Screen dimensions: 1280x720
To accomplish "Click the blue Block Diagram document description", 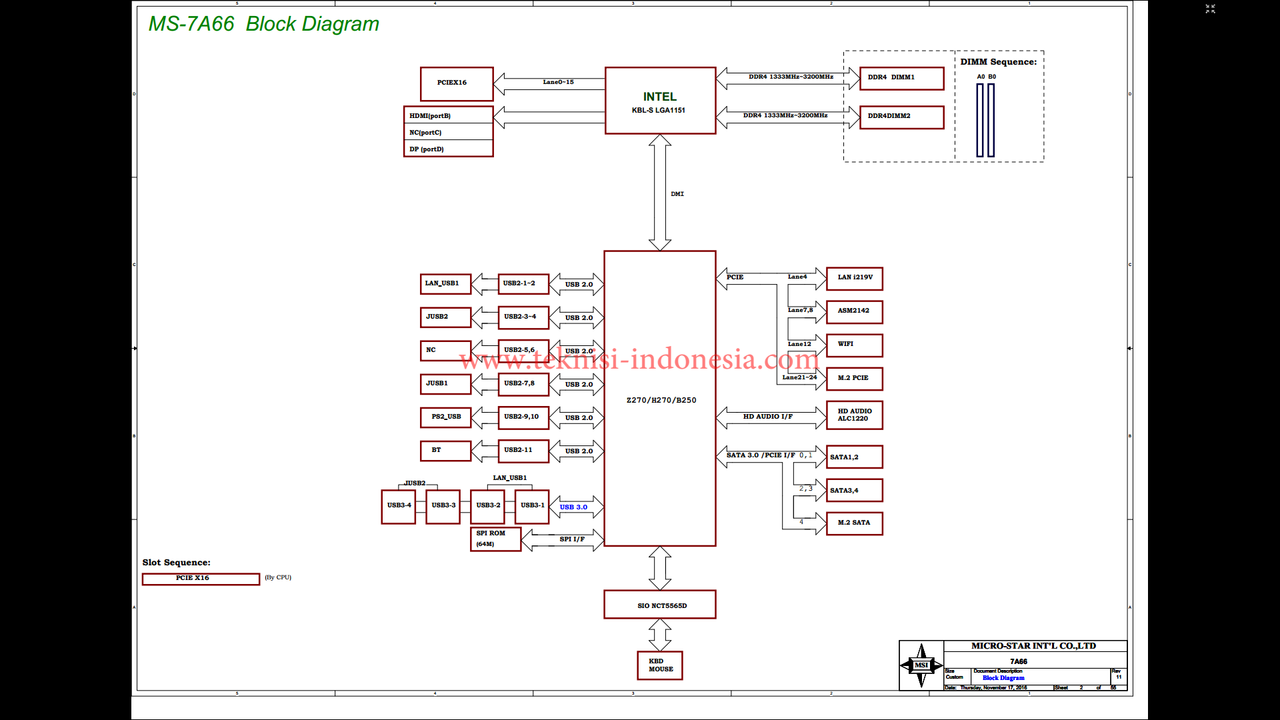I will pyautogui.click(x=1003, y=678).
